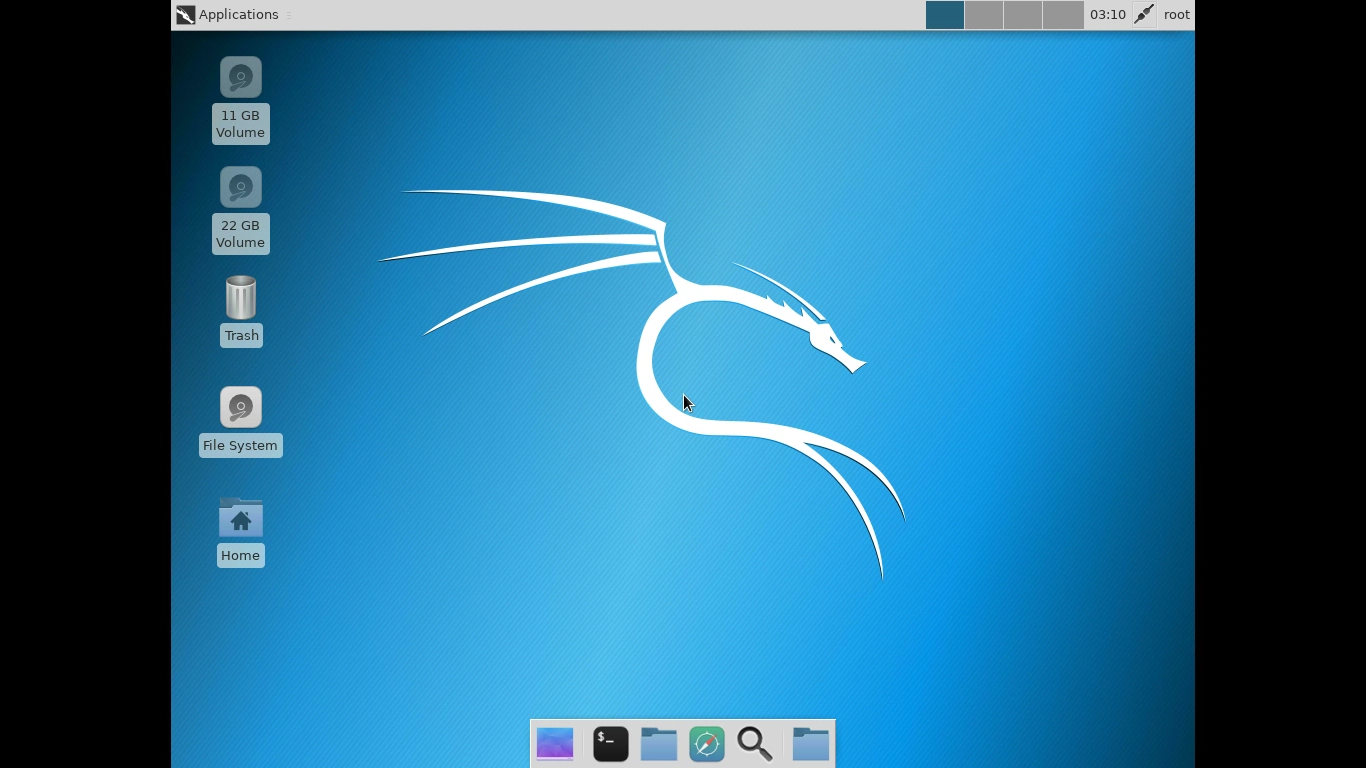This screenshot has height=768, width=1366.
Task: Select the File System desktop icon
Action: (x=241, y=408)
